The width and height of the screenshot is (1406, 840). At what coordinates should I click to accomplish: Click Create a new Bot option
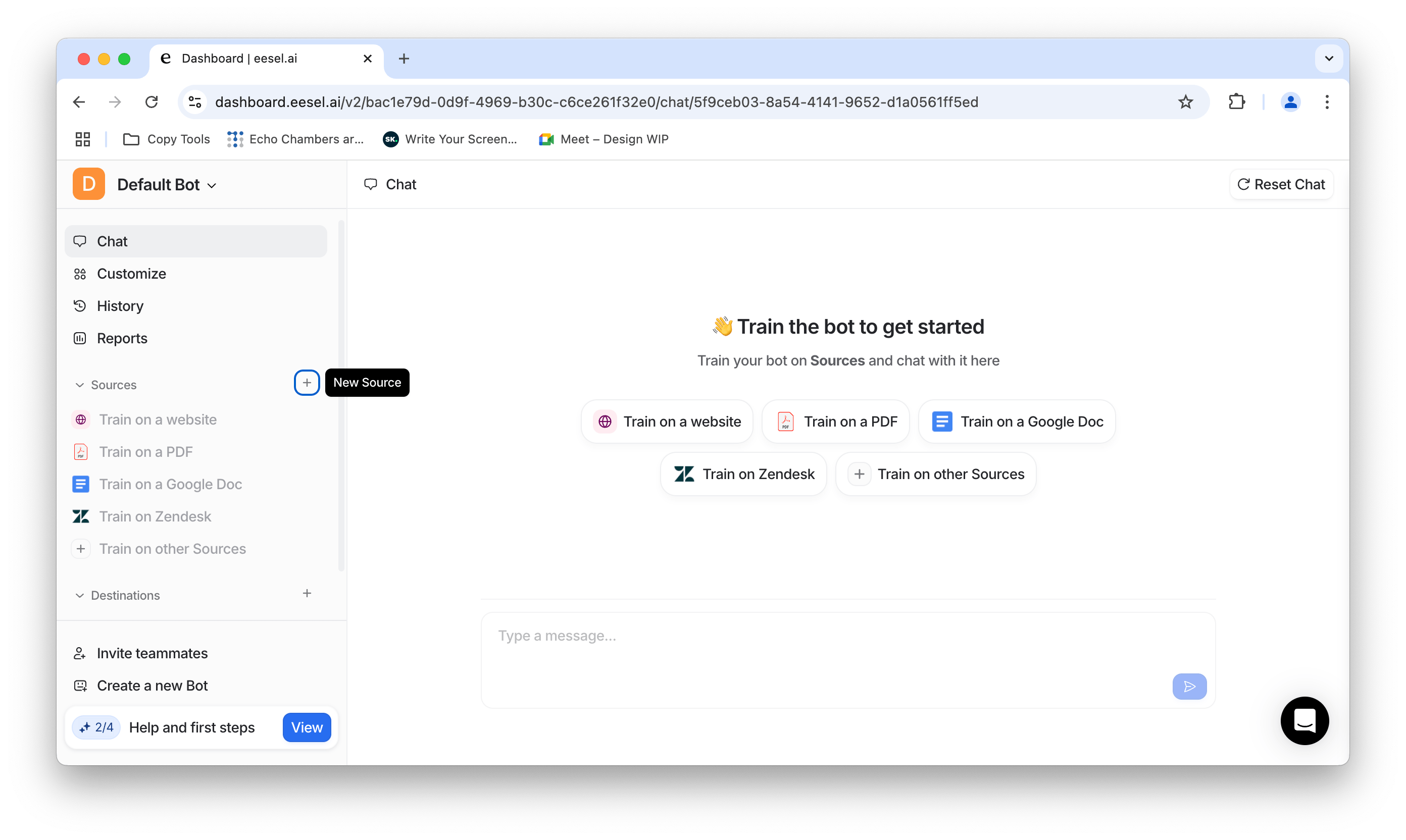pos(152,684)
